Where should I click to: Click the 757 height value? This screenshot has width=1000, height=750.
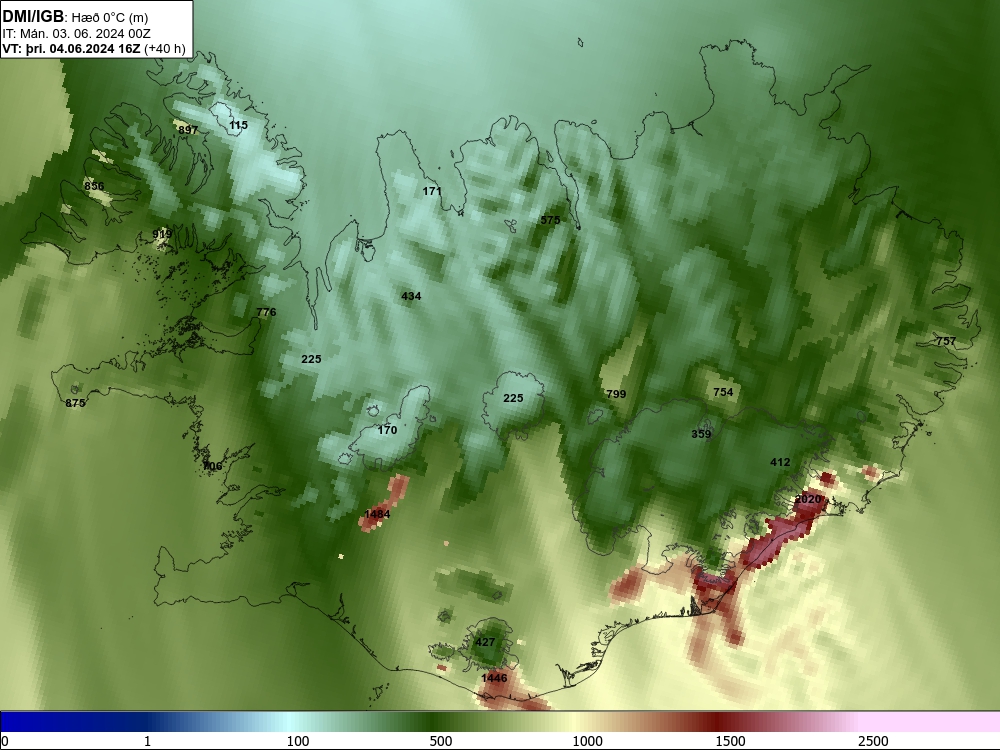click(x=946, y=341)
